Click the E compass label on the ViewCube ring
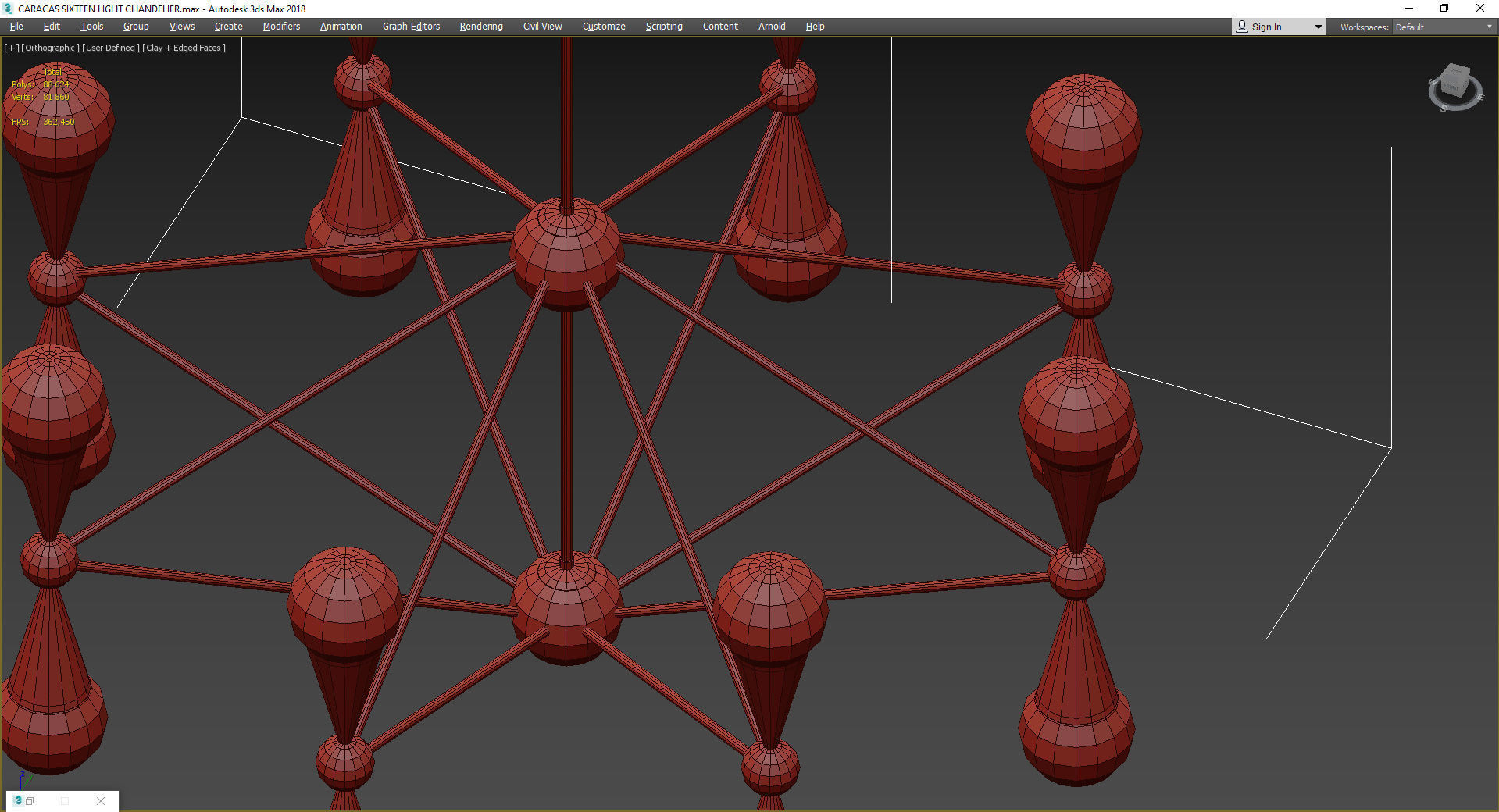1499x812 pixels. coord(1479,98)
